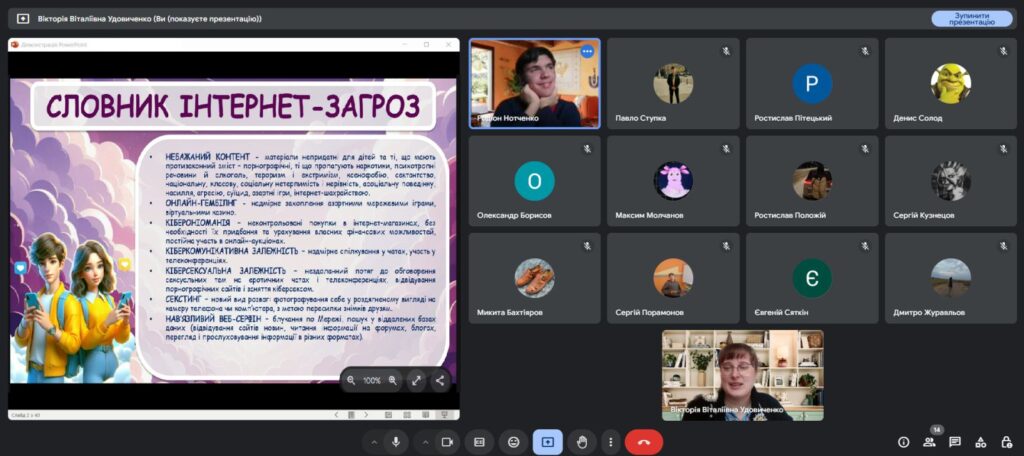Click the blue screen-share present button
Screen dimensions: 1024x456
coord(548,441)
